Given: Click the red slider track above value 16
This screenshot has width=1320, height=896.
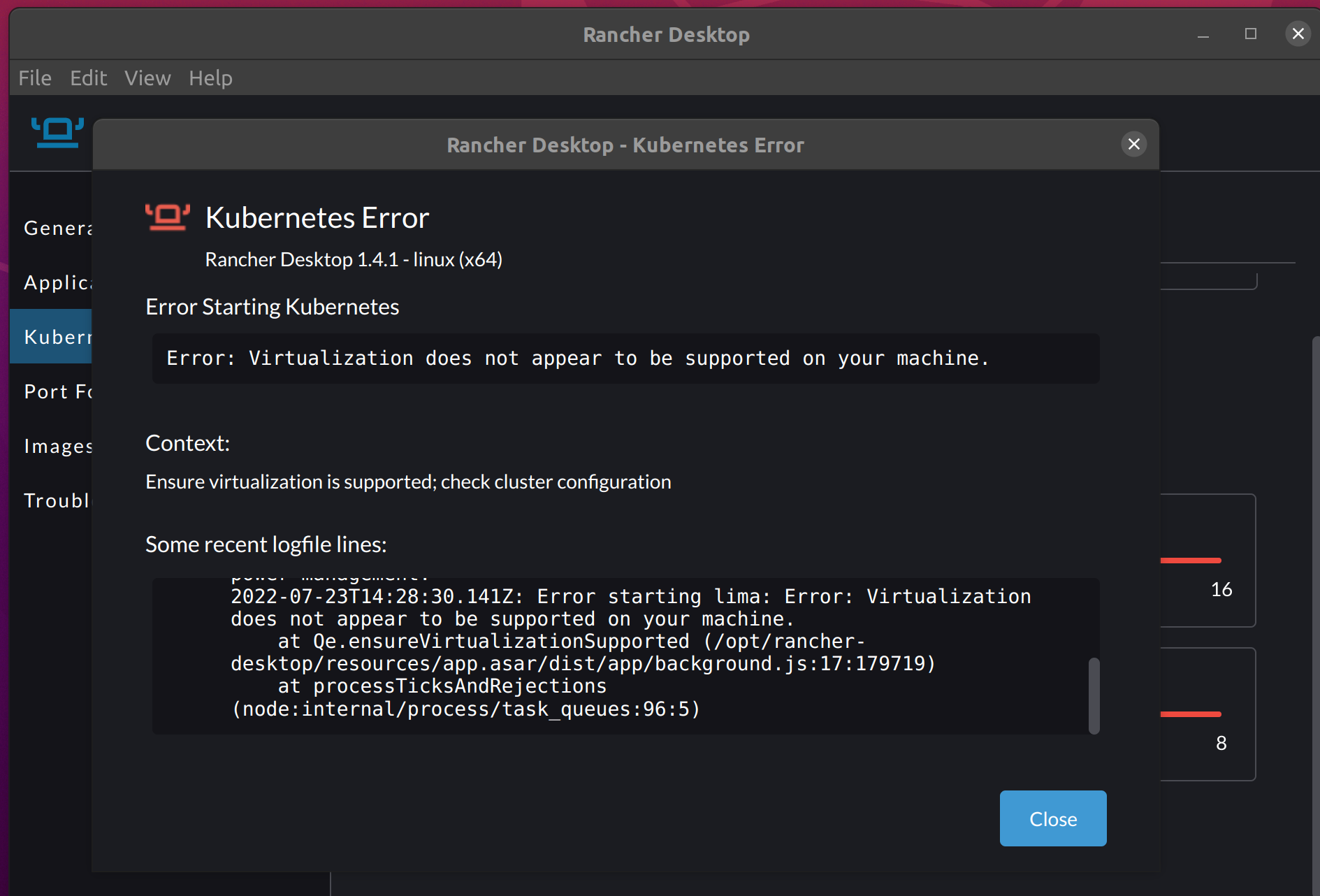Looking at the screenshot, I should coord(1191,561).
